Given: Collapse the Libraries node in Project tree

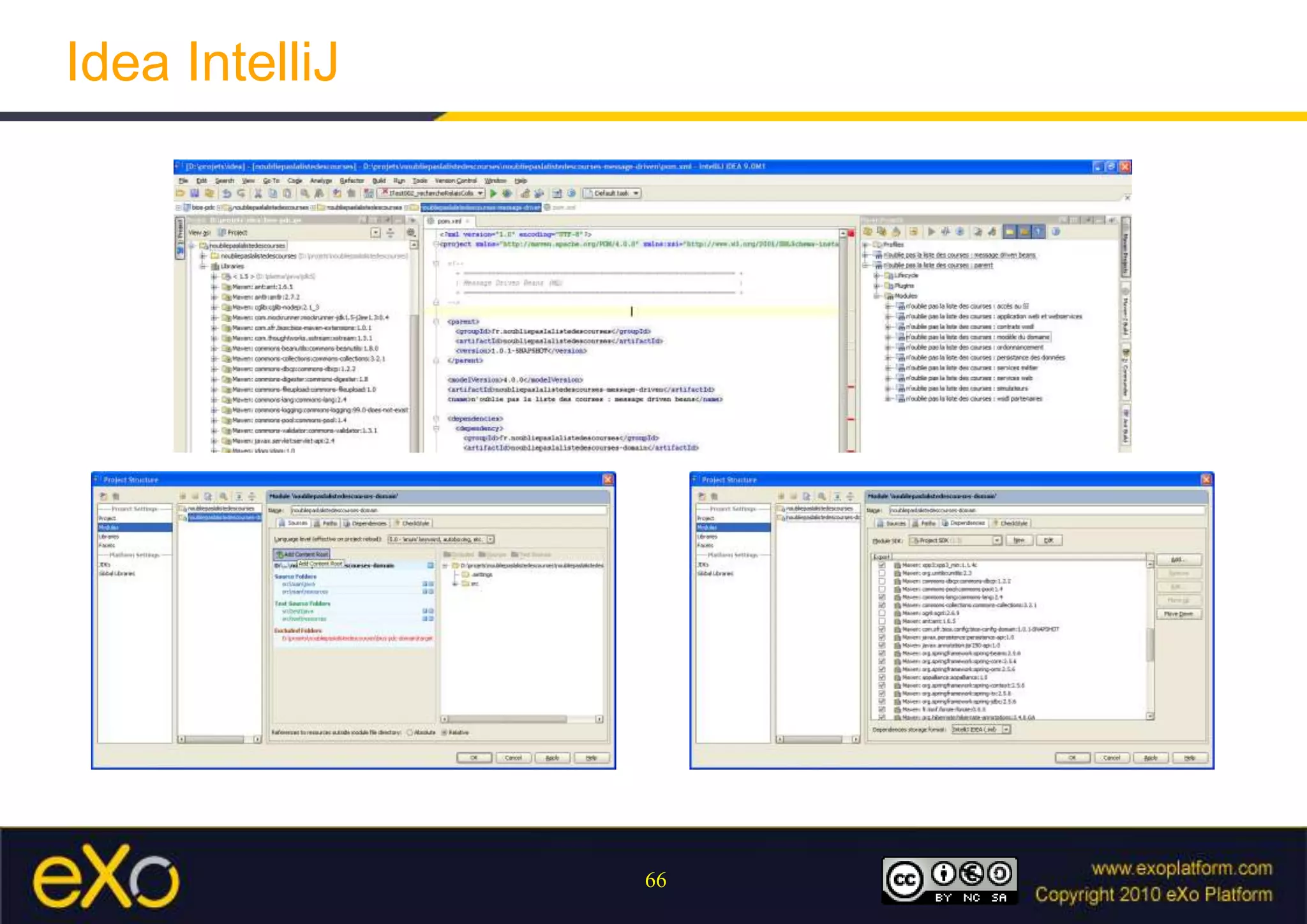Looking at the screenshot, I should point(203,266).
